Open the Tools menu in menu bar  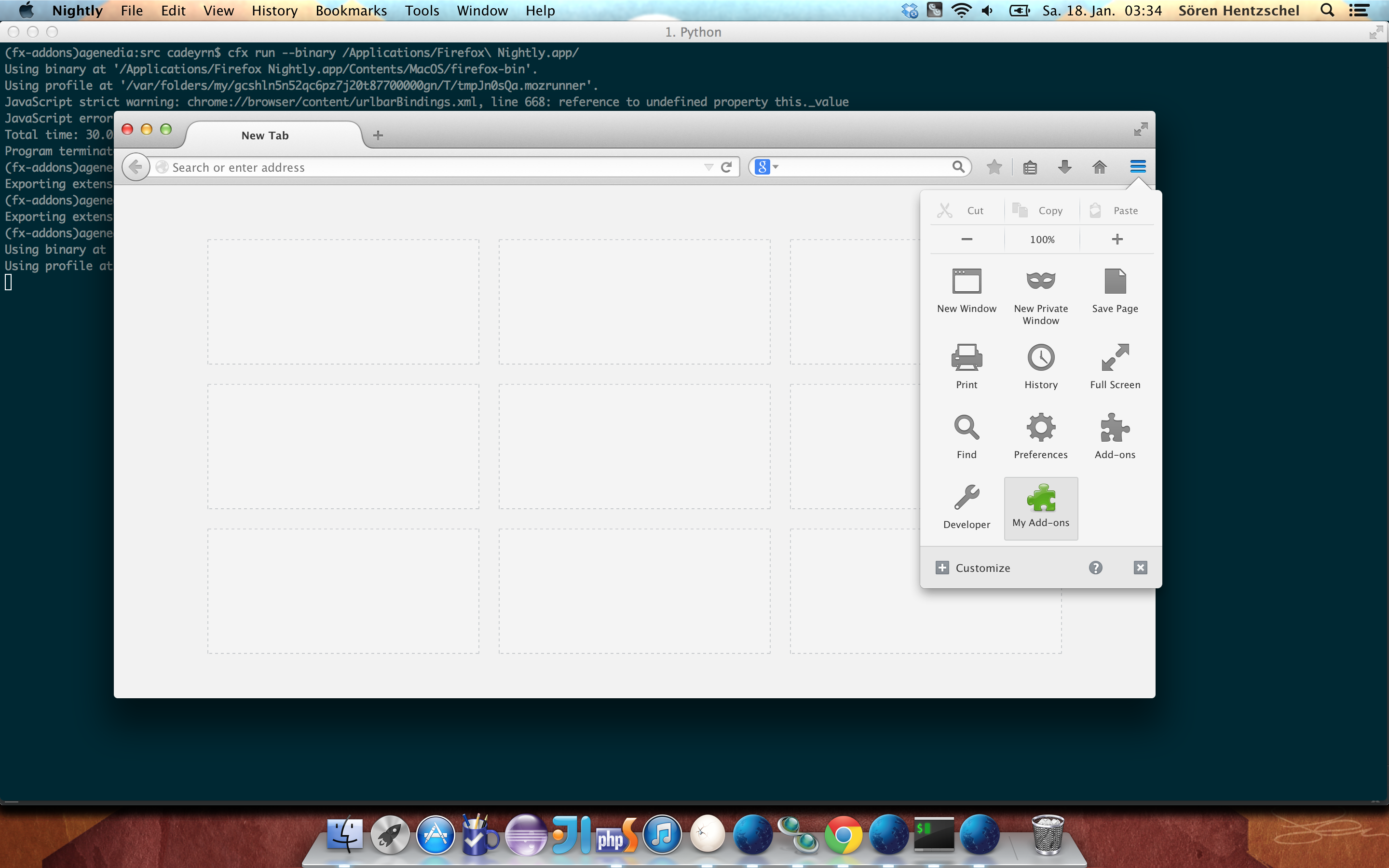[422, 10]
